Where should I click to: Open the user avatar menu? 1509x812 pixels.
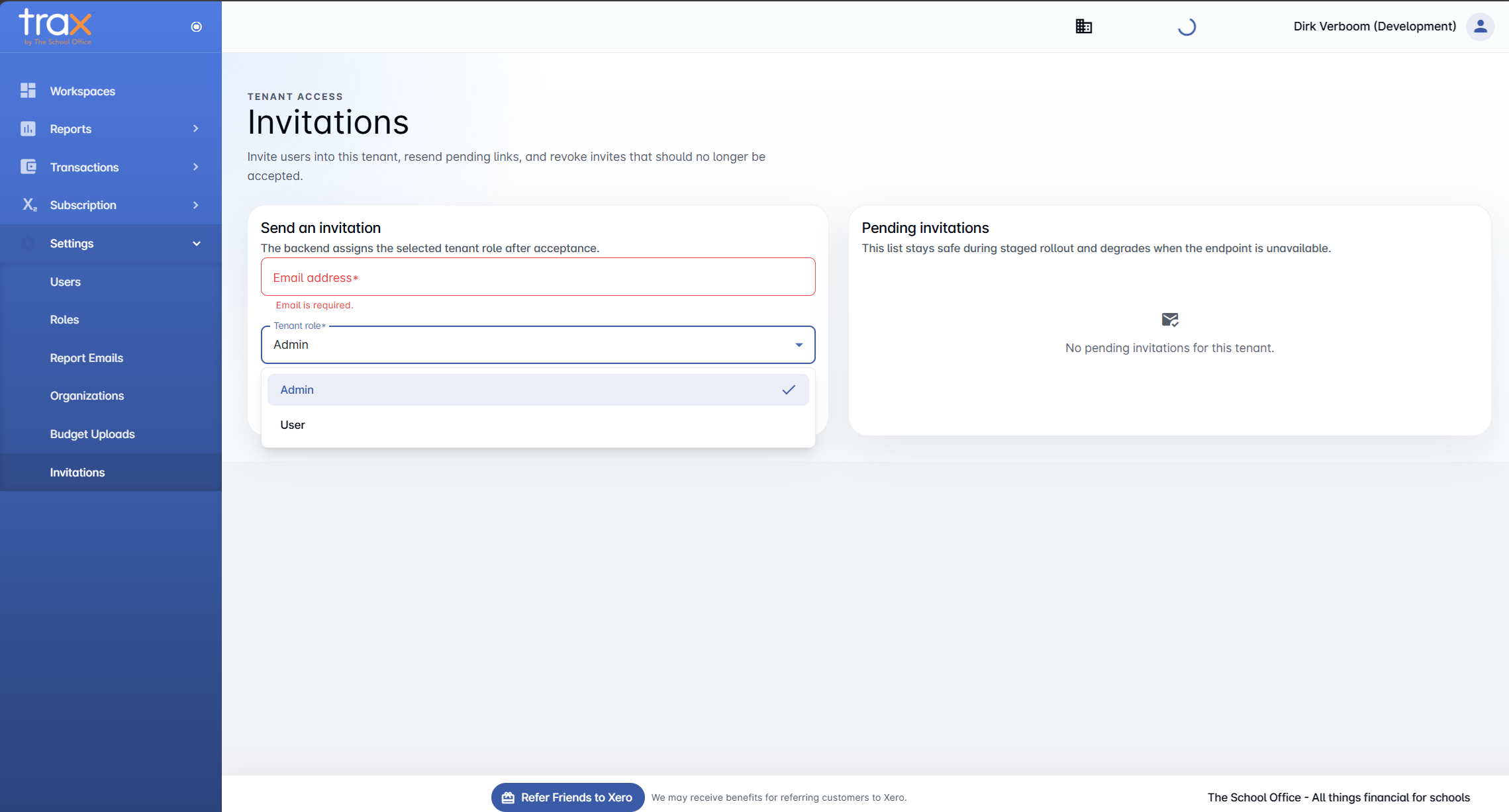tap(1480, 26)
